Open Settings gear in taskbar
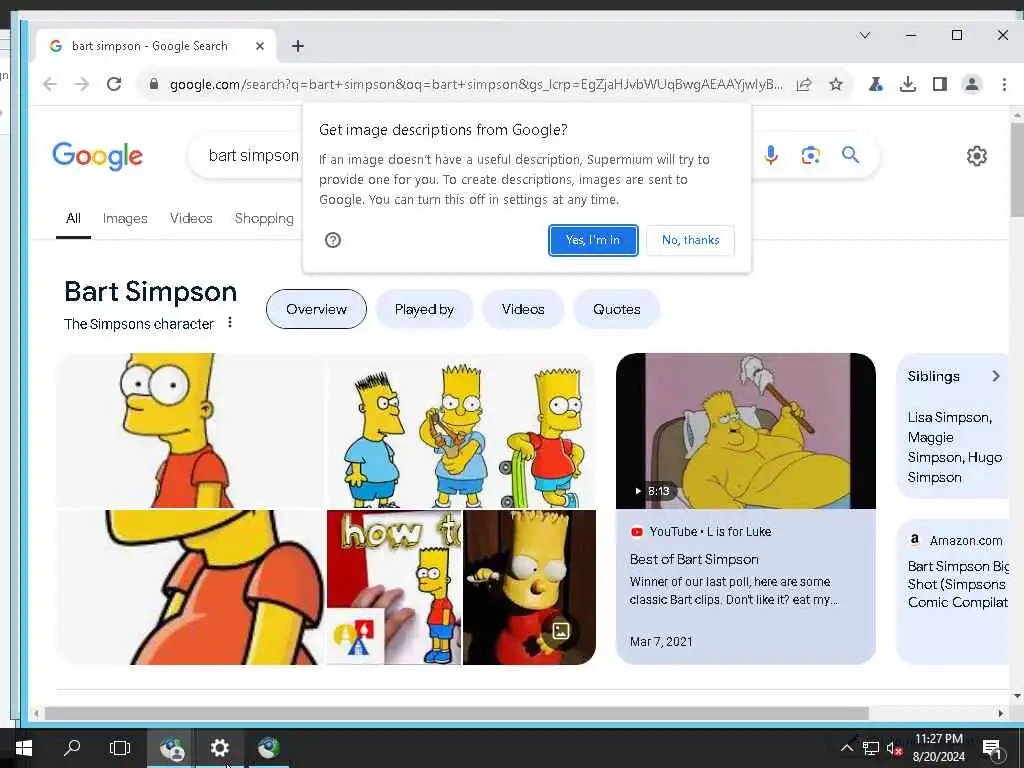 pyautogui.click(x=219, y=748)
